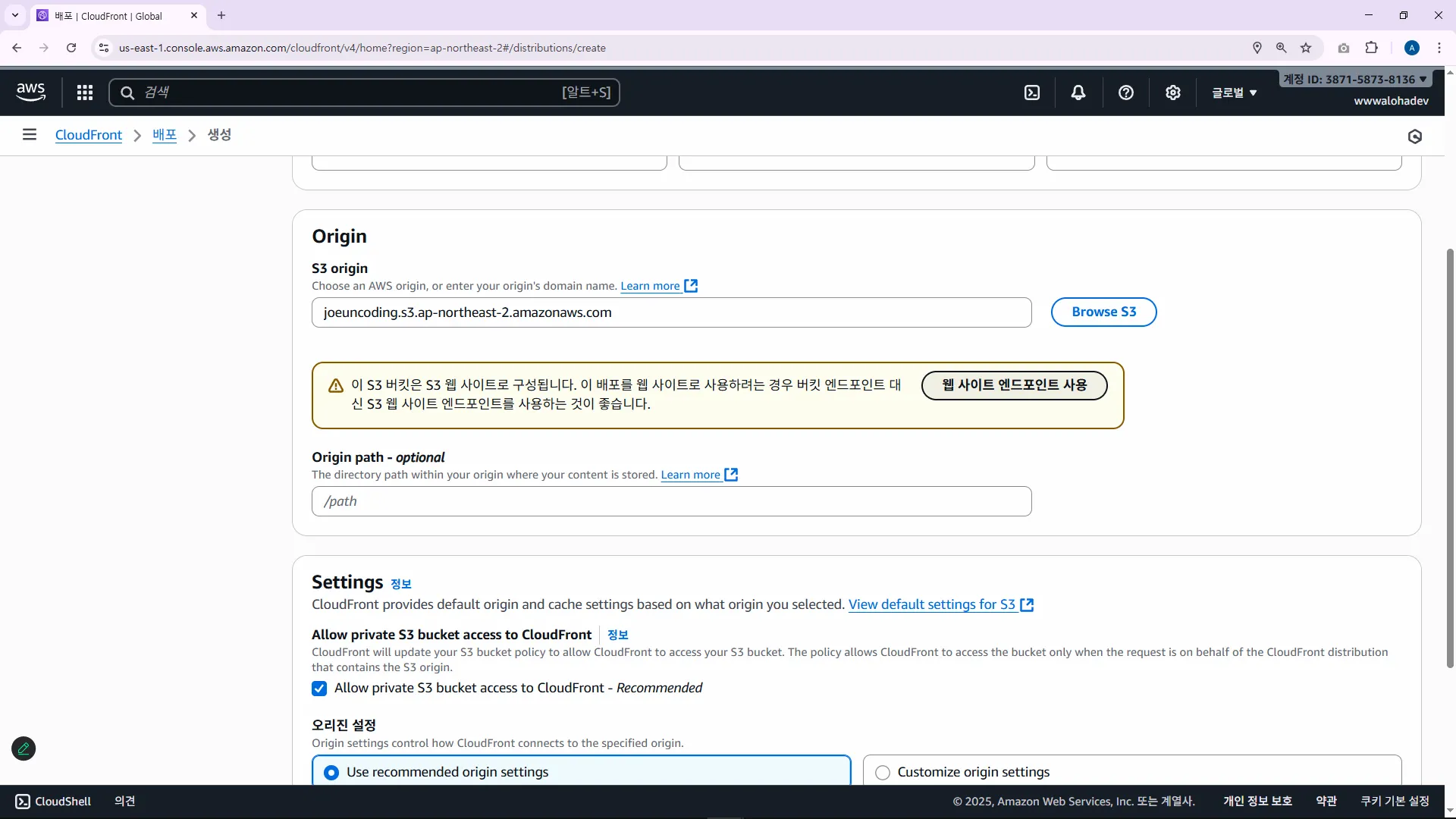Open the Chrome tab search dropdown arrow
The width and height of the screenshot is (1456, 819).
click(x=14, y=15)
